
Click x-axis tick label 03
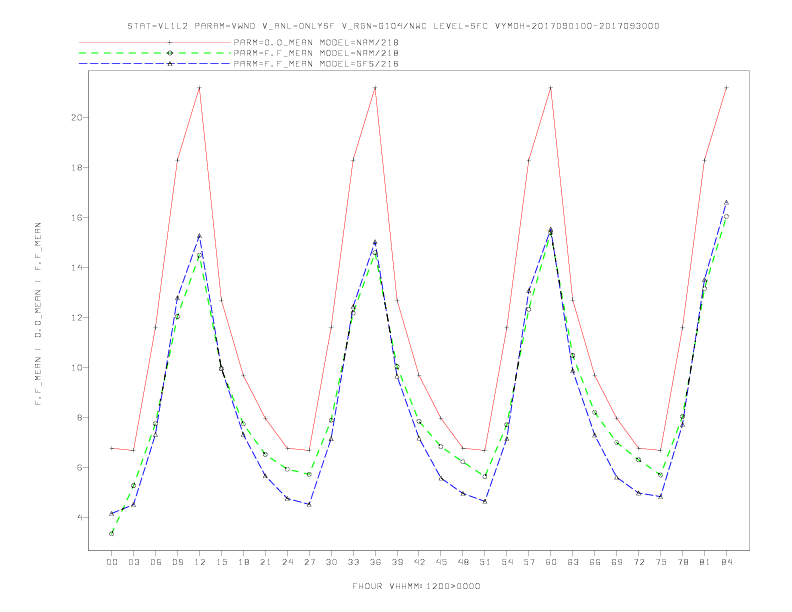click(x=133, y=562)
